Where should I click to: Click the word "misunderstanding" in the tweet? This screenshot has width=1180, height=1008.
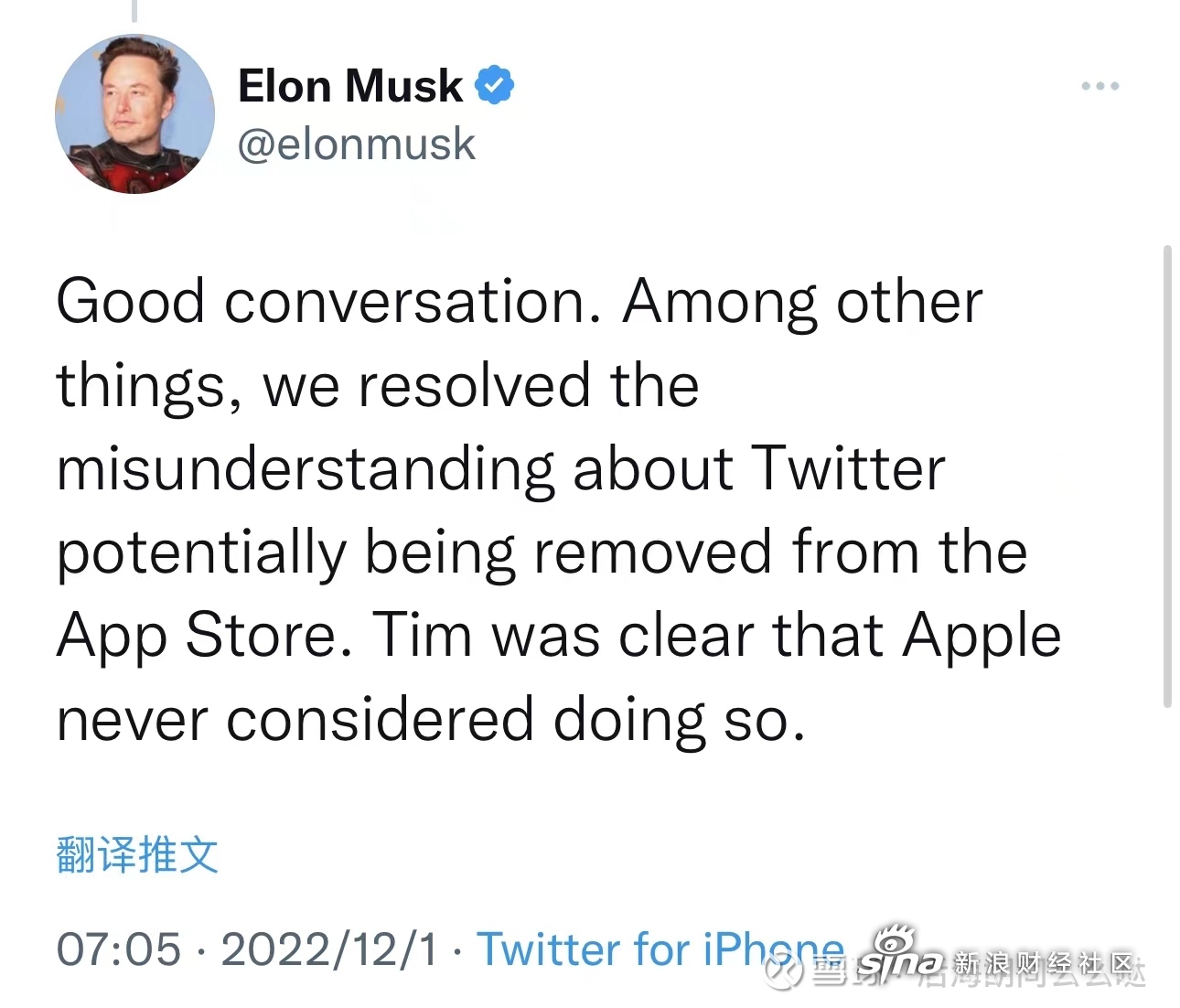coord(306,470)
